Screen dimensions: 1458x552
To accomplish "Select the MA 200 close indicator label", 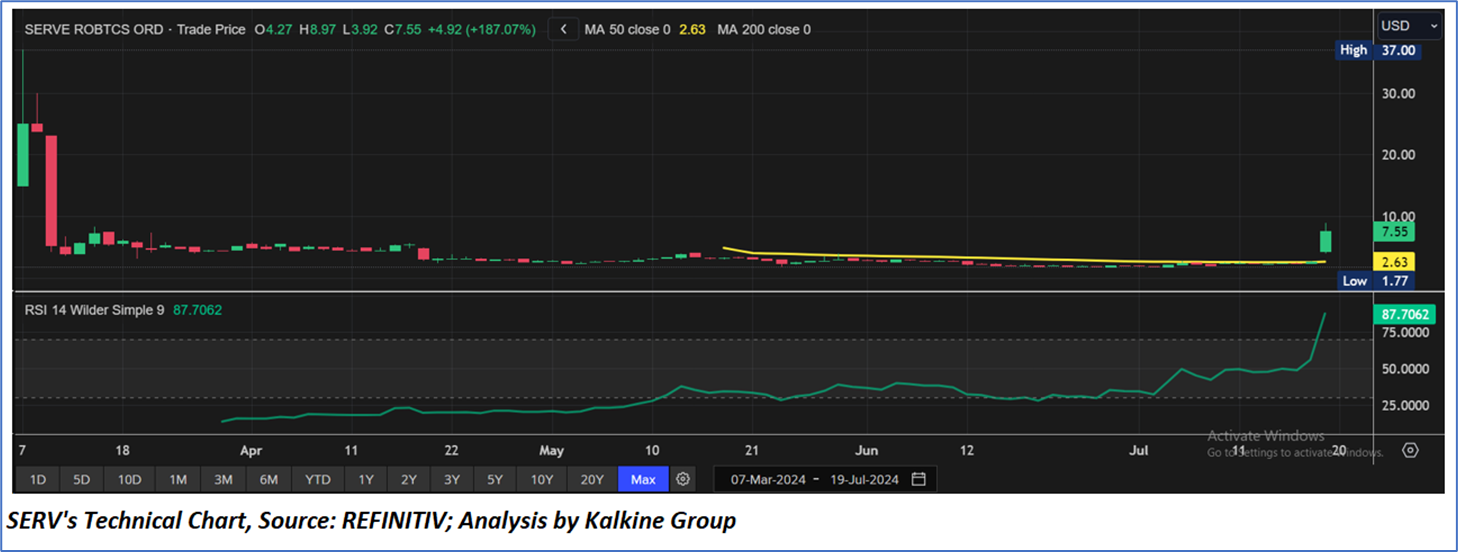I will (x=763, y=30).
